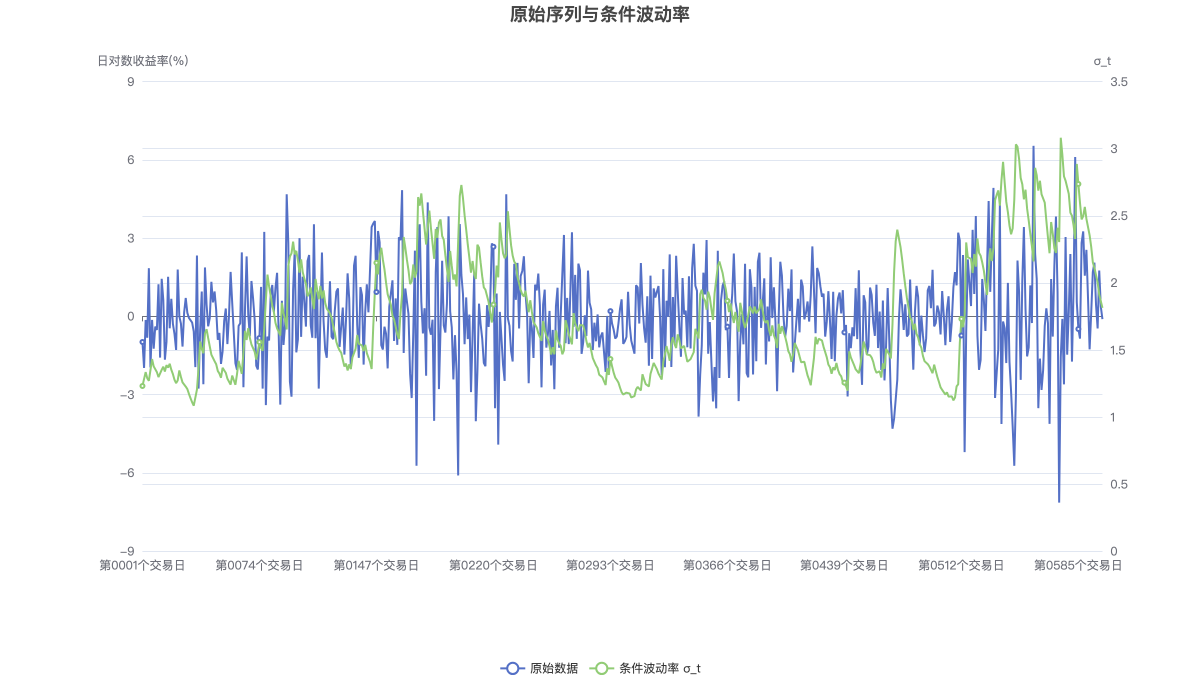Click the left axis tick value −3
Image resolution: width=1200 pixels, height=680 pixels.
click(x=127, y=395)
